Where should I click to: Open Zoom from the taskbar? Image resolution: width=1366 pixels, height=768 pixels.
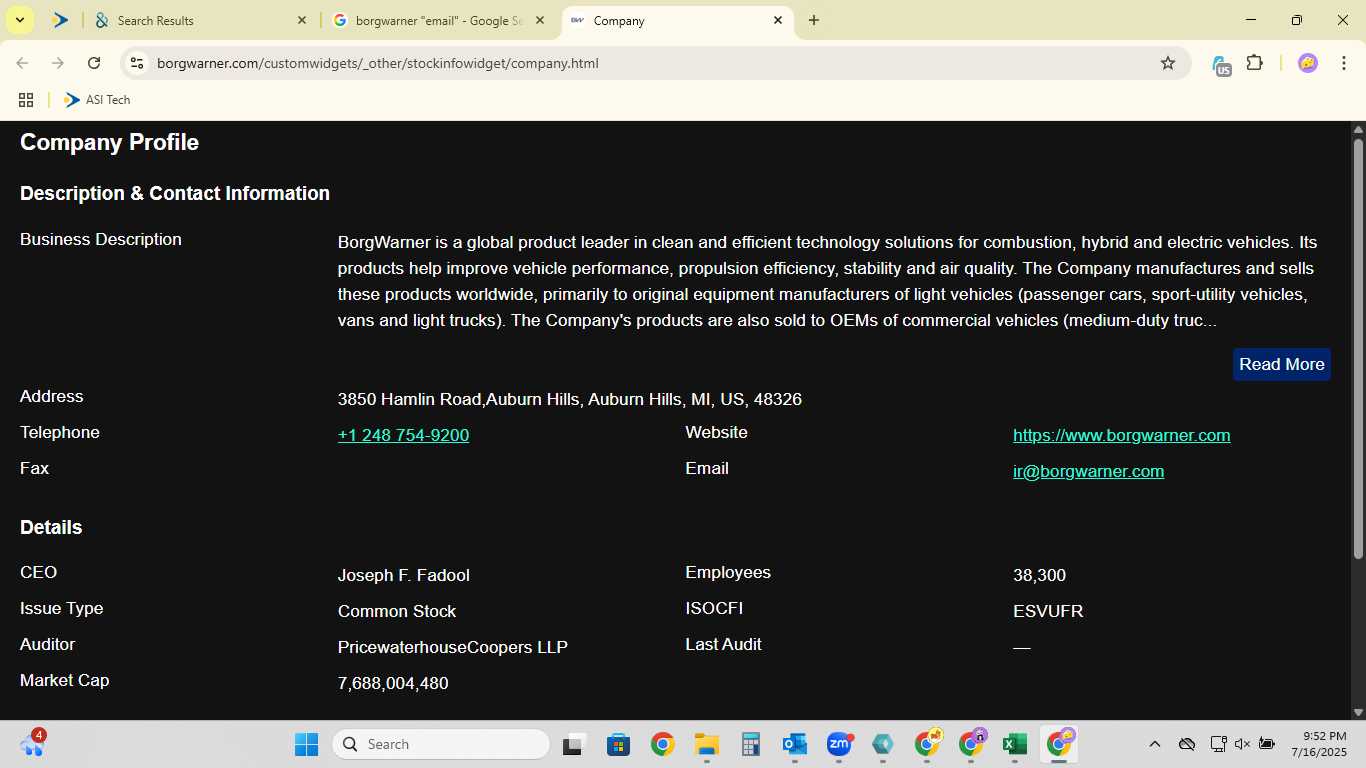click(839, 744)
